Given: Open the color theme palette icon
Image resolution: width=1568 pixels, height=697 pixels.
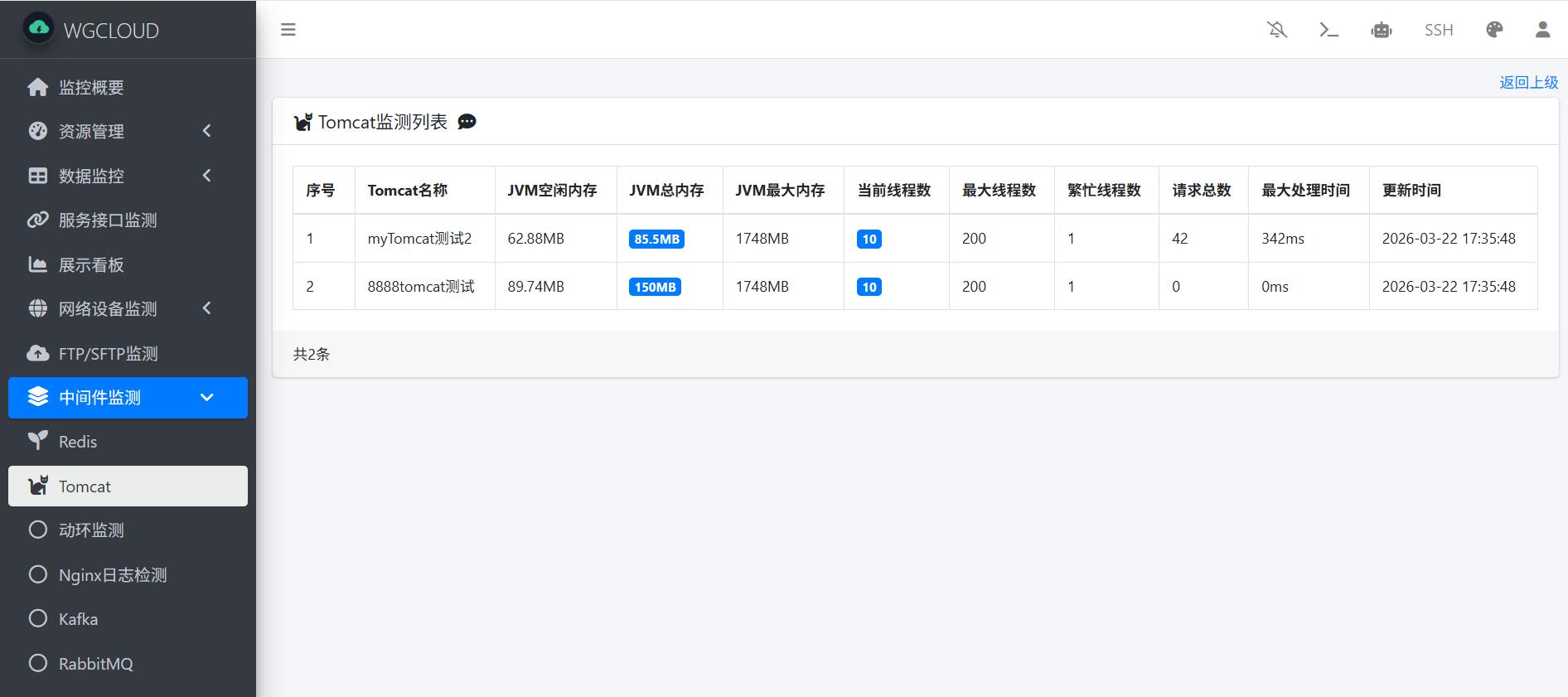Looking at the screenshot, I should (x=1494, y=30).
